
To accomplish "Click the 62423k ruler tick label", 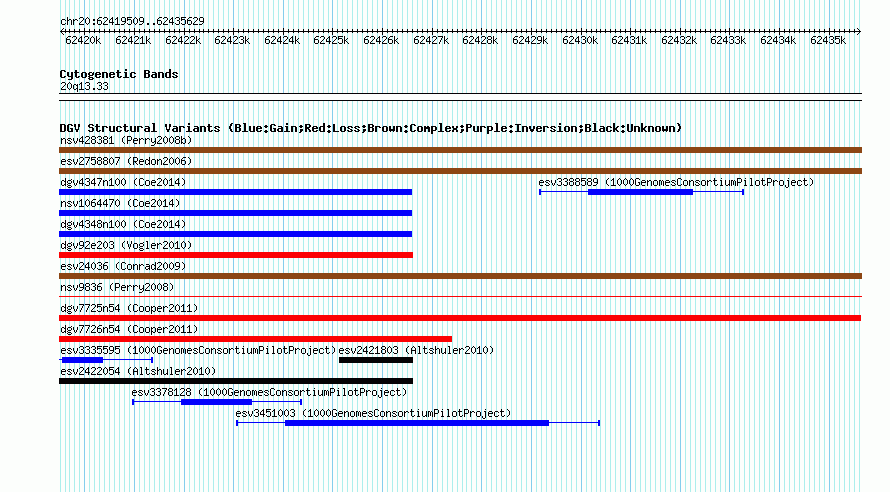I will 232,40.
